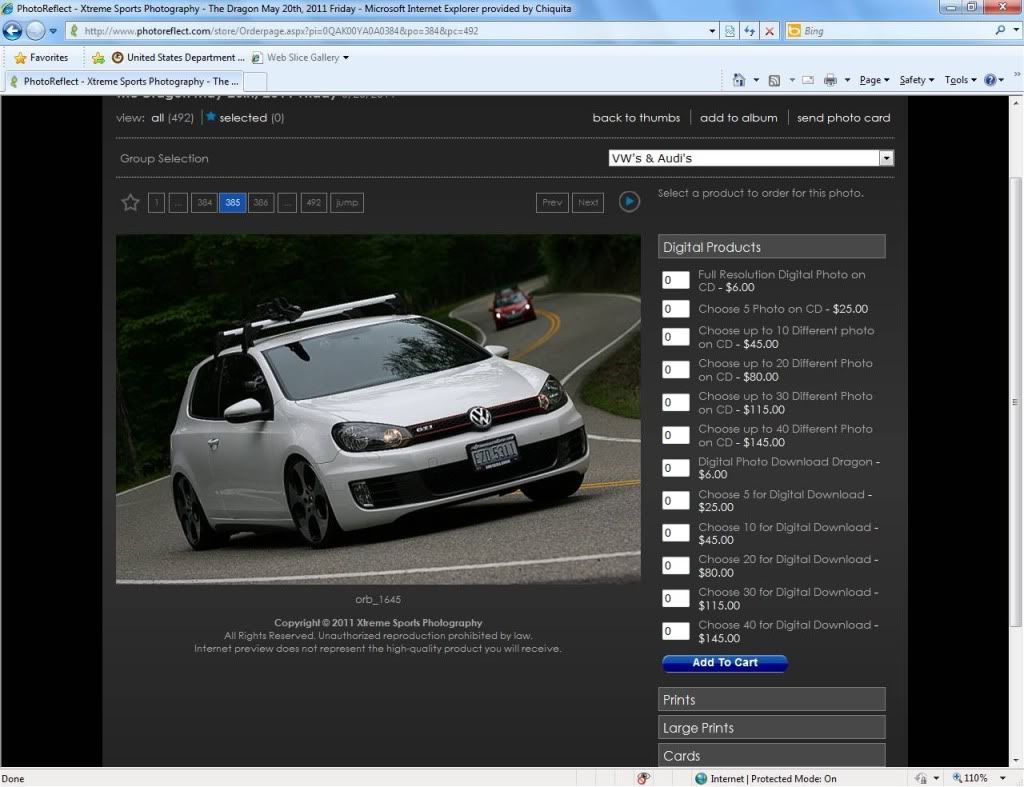
Task: Set quantity for Full Resolution Digital Photo CD
Action: (675, 280)
